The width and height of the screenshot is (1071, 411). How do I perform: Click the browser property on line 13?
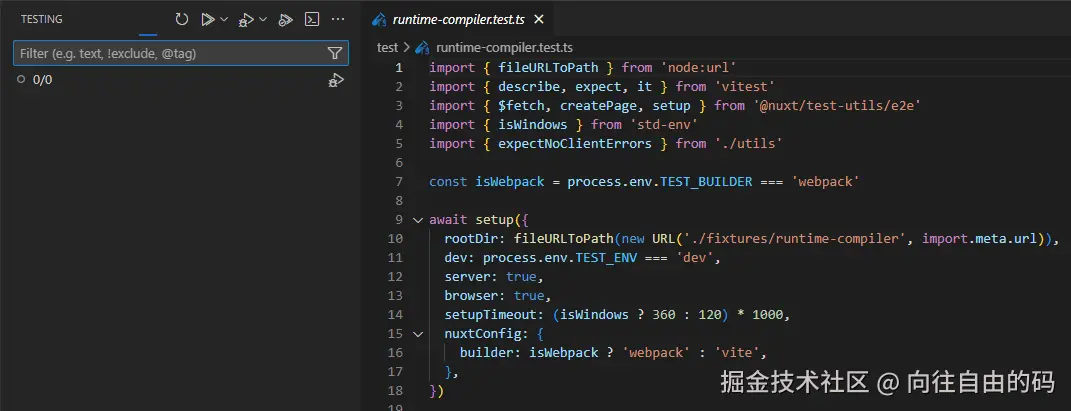472,296
